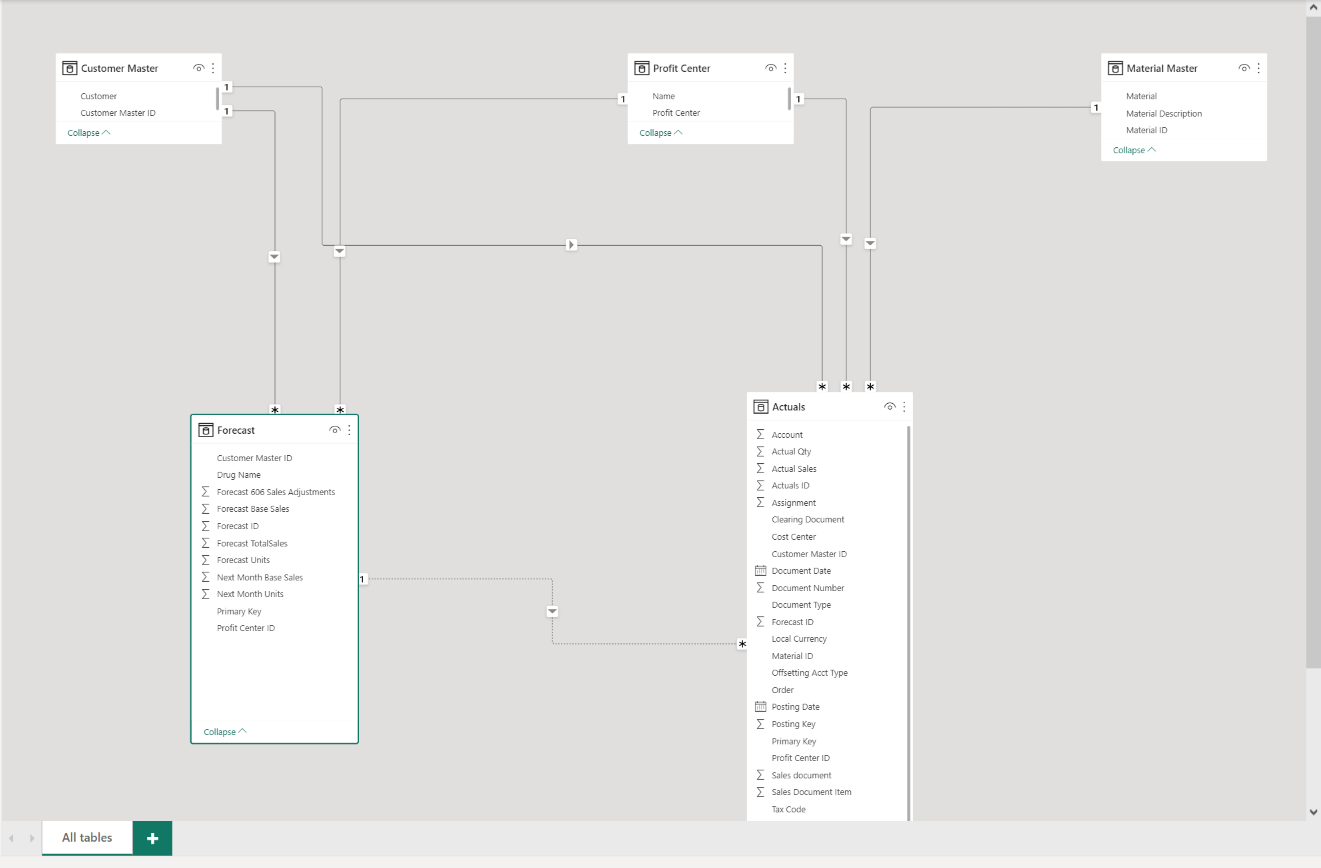Open more options for Forecast table
Screen dimensions: 1321x868
pos(349,430)
